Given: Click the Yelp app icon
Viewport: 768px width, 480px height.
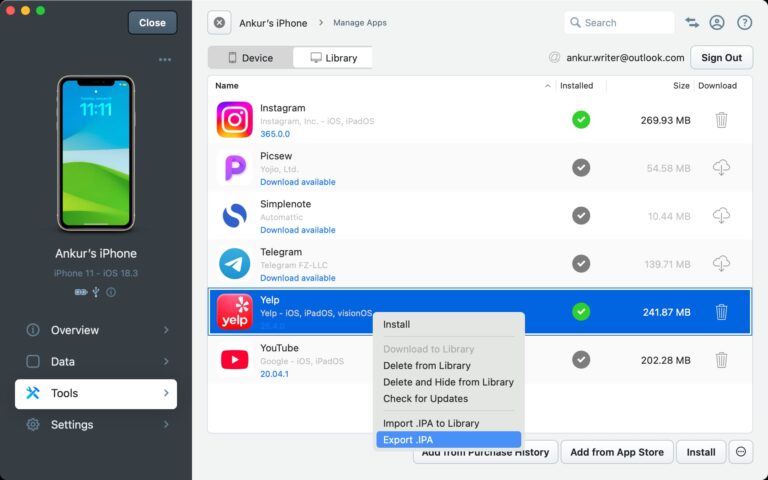Looking at the screenshot, I should tap(235, 312).
